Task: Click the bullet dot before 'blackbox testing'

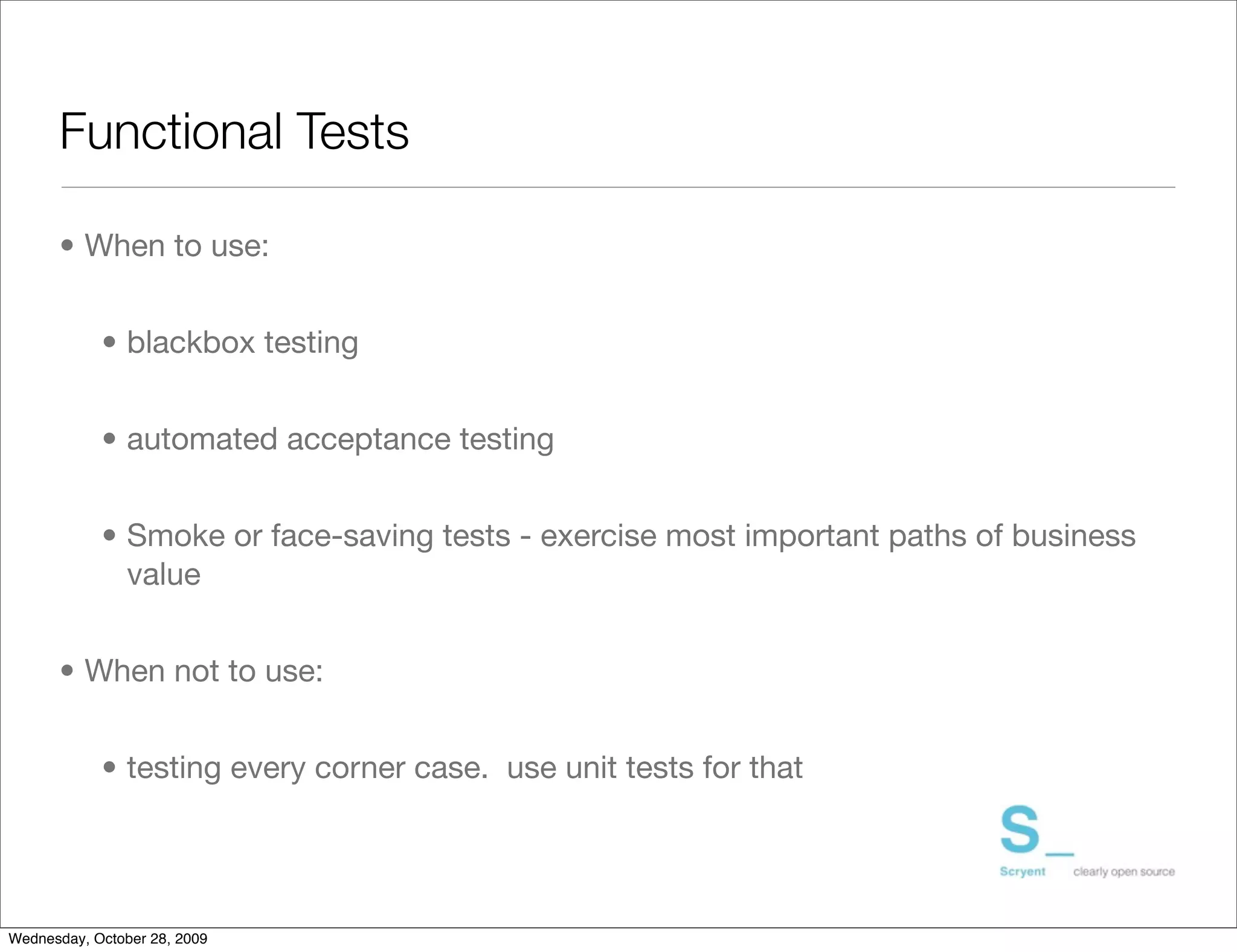Action: (x=110, y=343)
